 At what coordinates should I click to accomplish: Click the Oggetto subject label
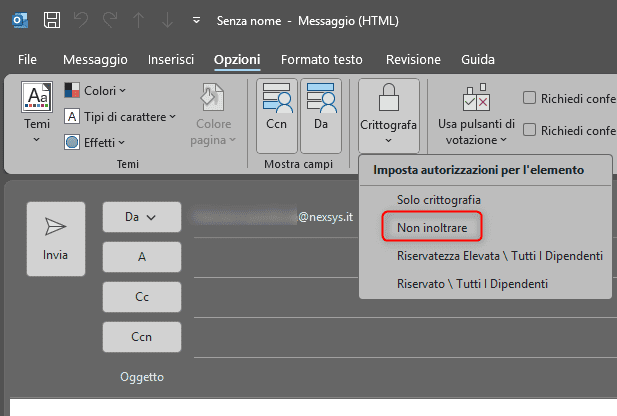tap(142, 377)
